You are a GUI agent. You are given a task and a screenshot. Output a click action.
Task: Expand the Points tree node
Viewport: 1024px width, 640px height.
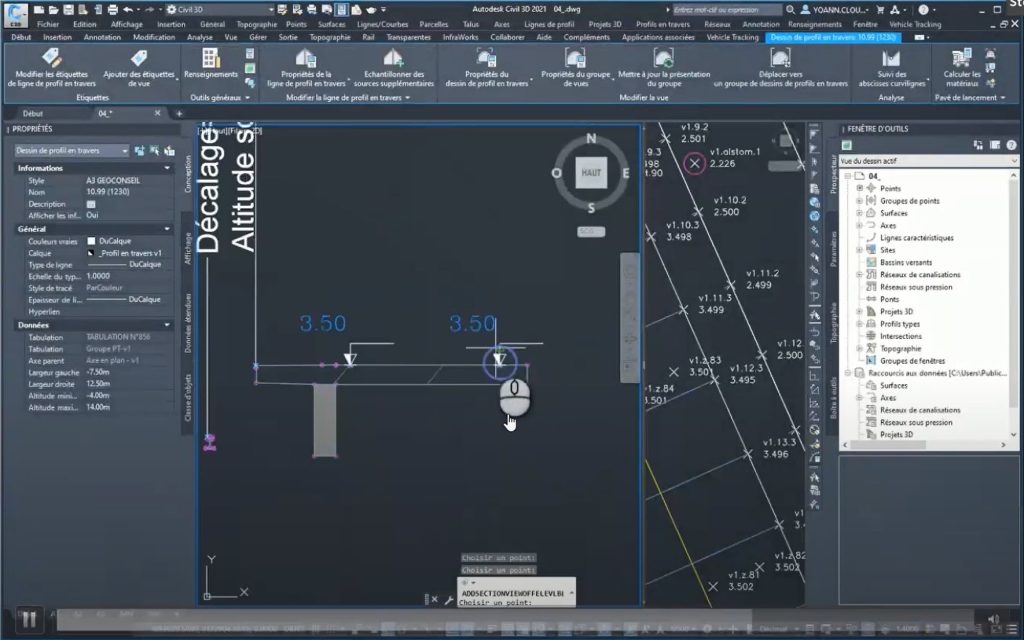point(861,185)
